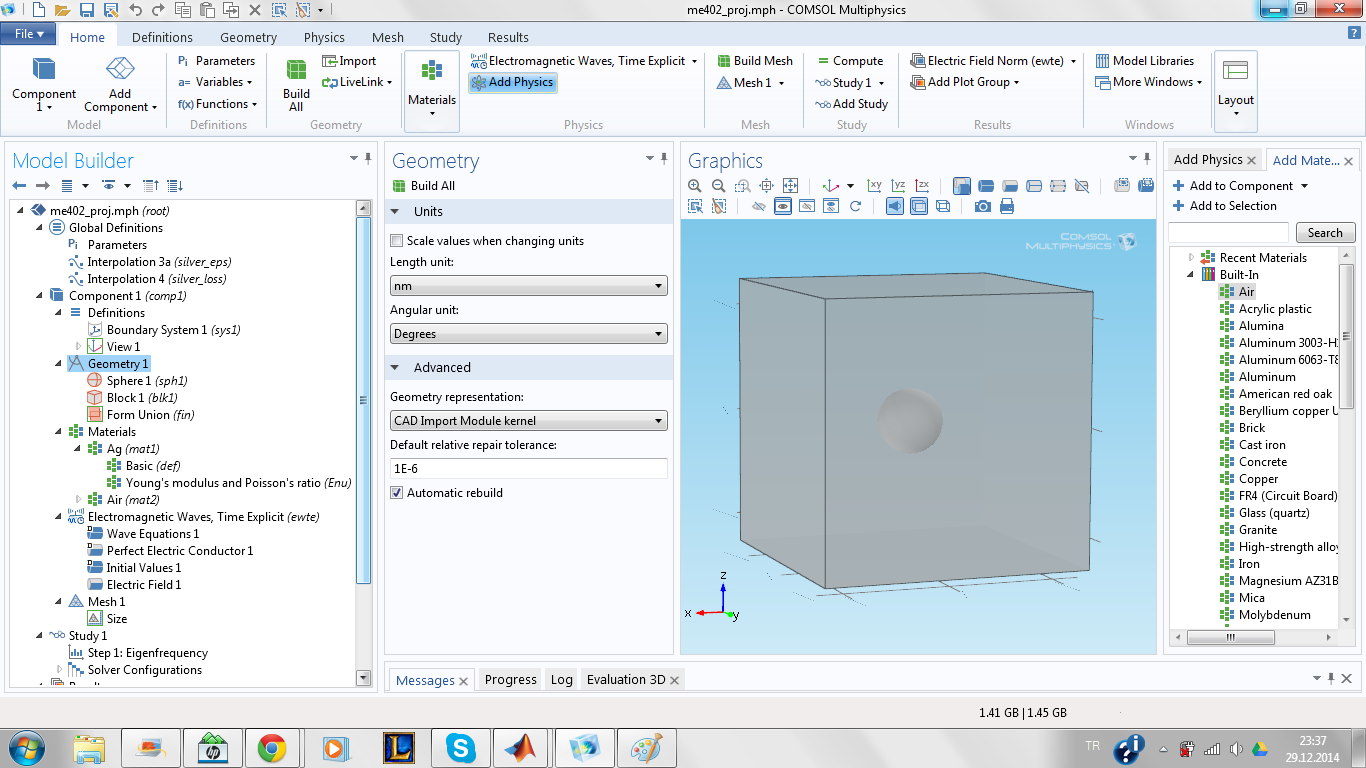Print the Graphics view with printer icon

click(1007, 206)
